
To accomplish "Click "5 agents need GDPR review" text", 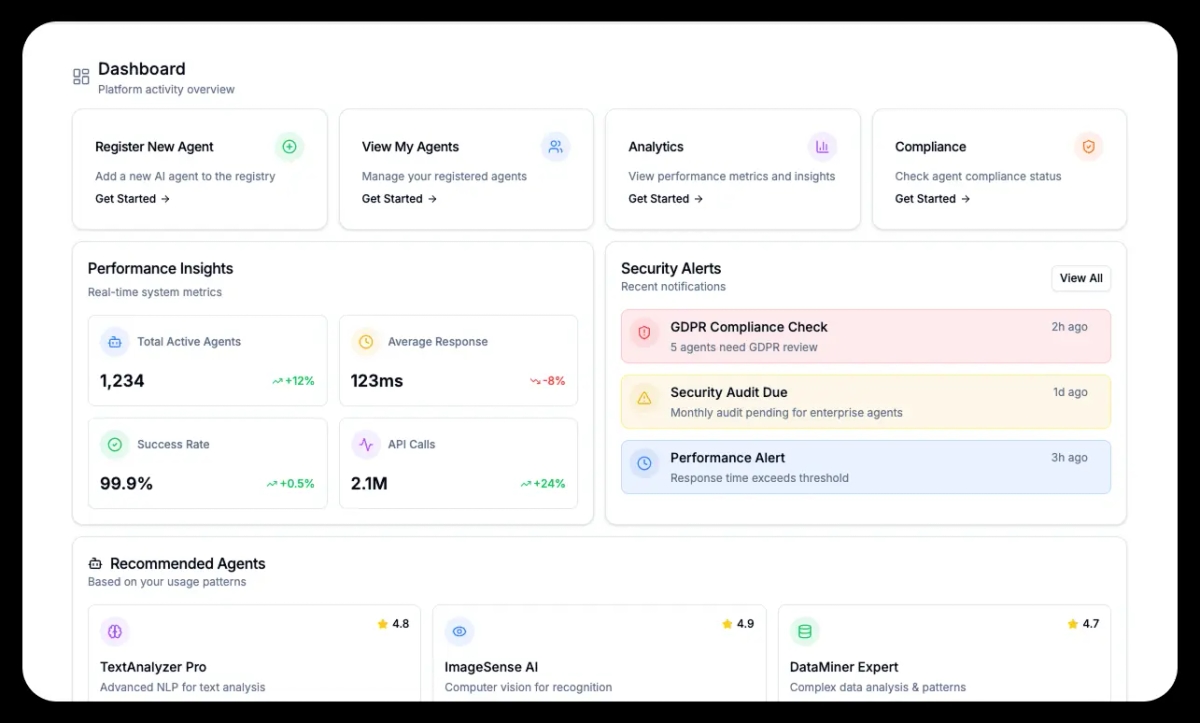I will [x=744, y=348].
